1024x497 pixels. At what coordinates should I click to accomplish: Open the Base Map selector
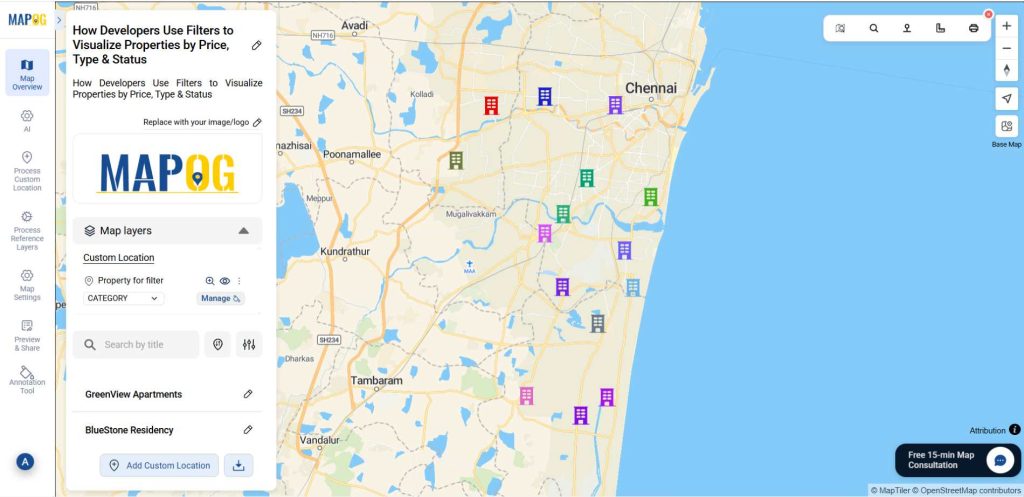click(x=1006, y=127)
